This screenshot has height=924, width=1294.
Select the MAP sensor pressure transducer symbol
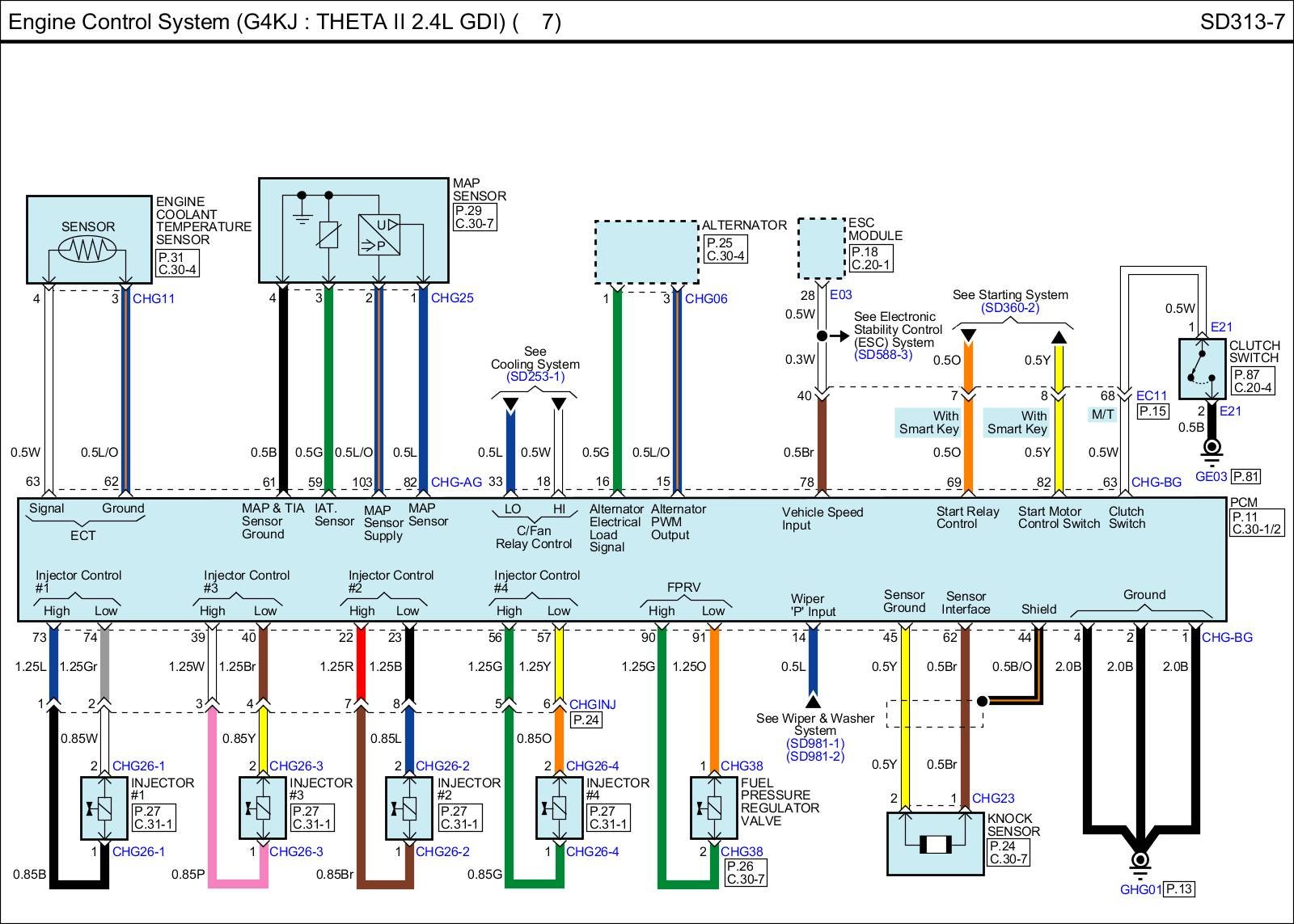pyautogui.click(x=378, y=234)
